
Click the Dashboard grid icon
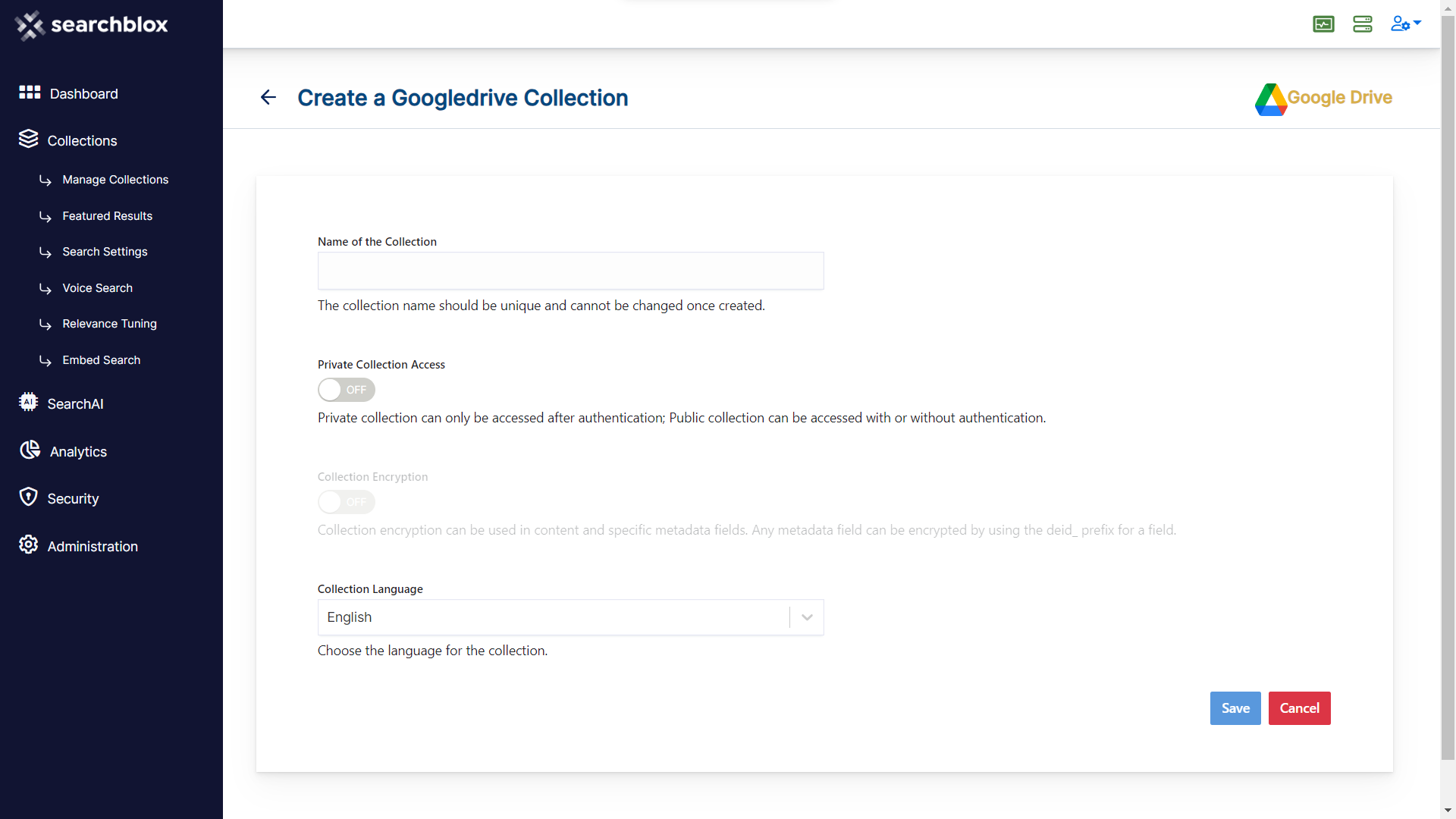point(30,93)
